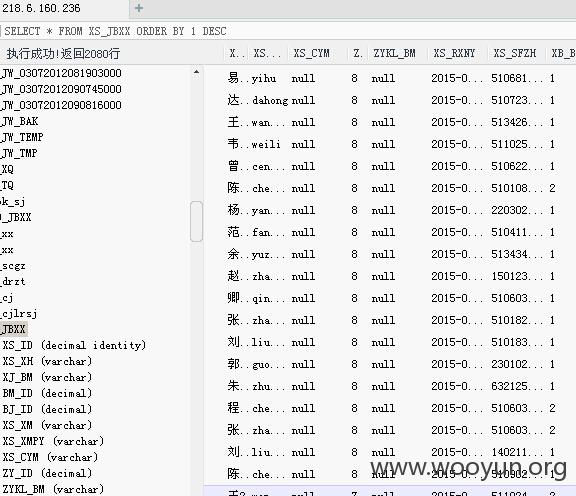Select the JW_BAK tree item
This screenshot has width=576, height=496.
[x=20, y=121]
